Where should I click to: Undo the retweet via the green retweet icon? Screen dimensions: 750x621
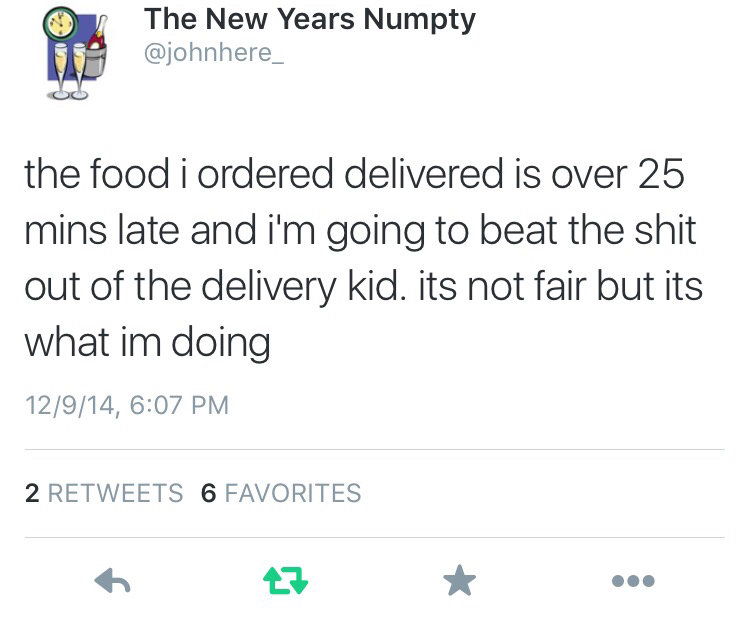284,581
